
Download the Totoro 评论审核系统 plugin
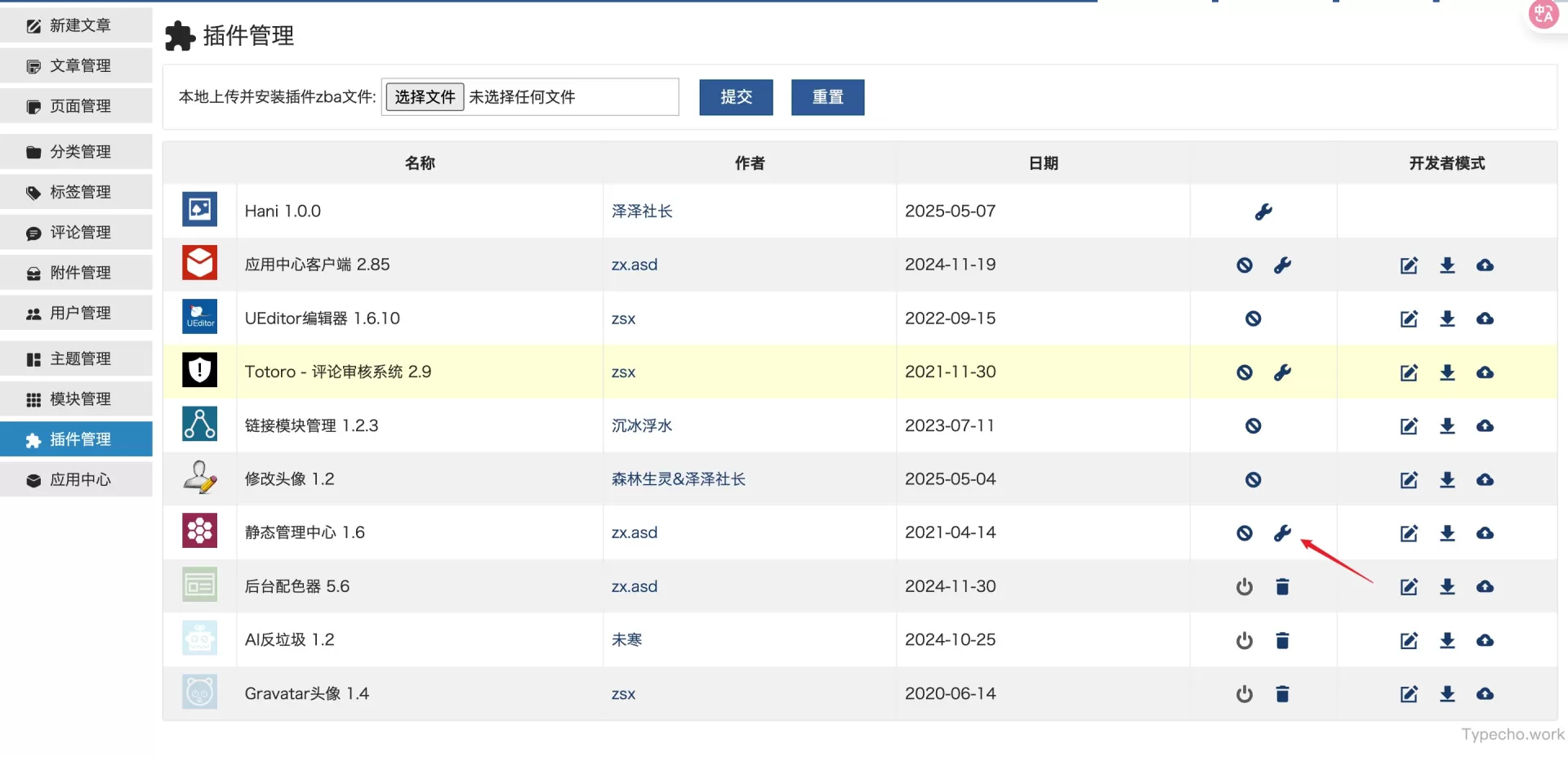pos(1447,372)
